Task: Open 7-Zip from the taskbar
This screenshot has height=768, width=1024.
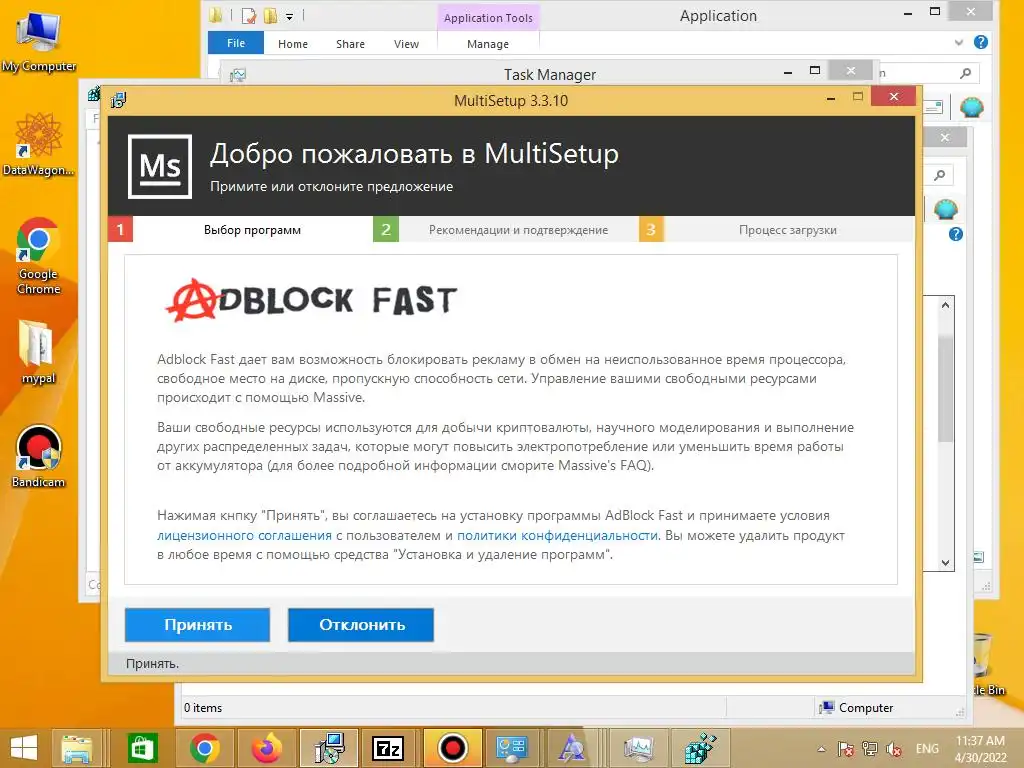Action: tap(388, 748)
